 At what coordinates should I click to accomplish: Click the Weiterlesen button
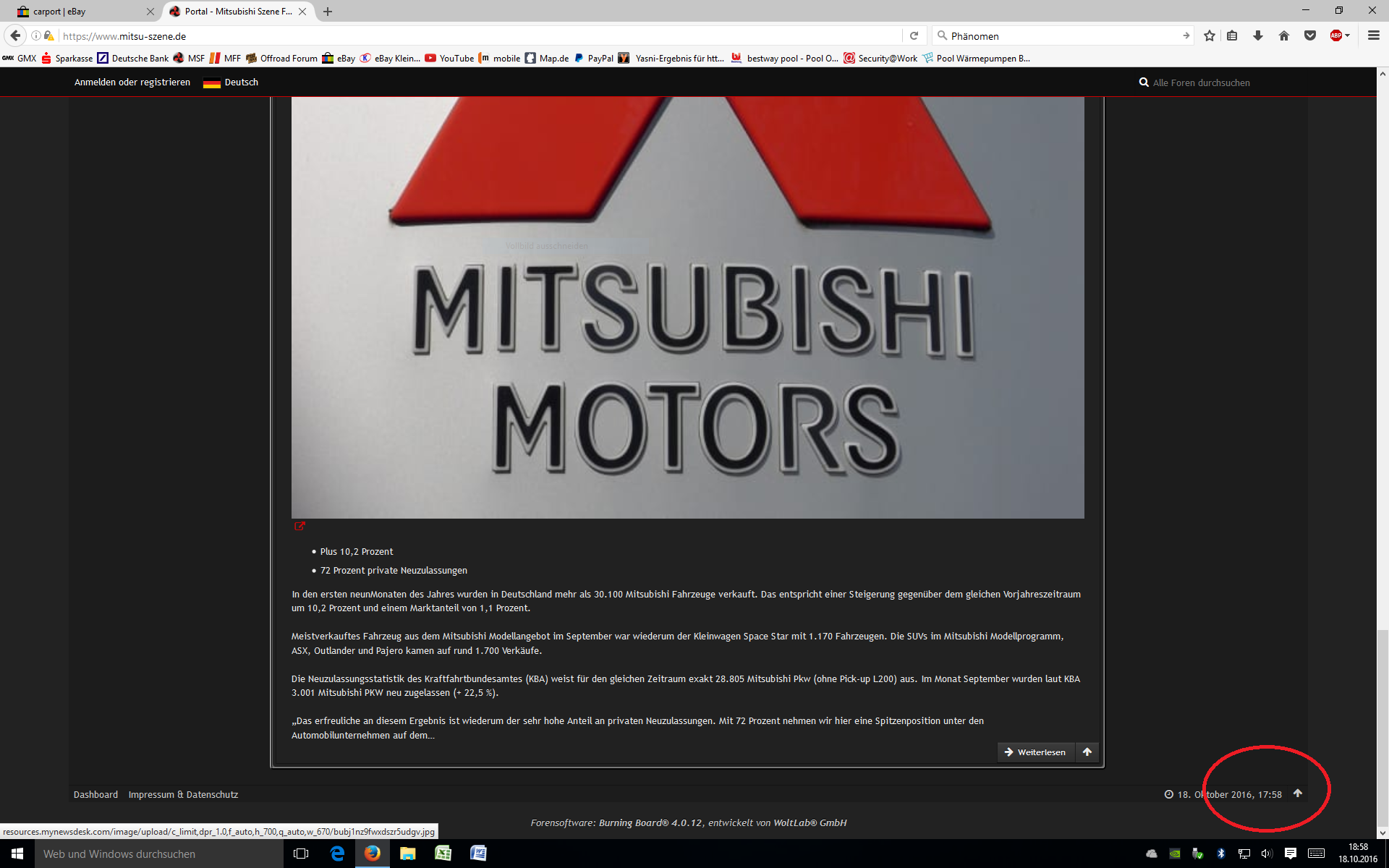click(1035, 752)
